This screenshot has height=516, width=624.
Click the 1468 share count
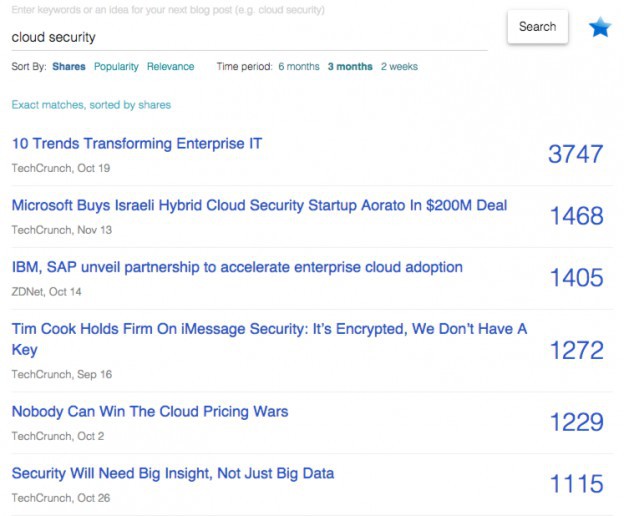pyautogui.click(x=576, y=216)
